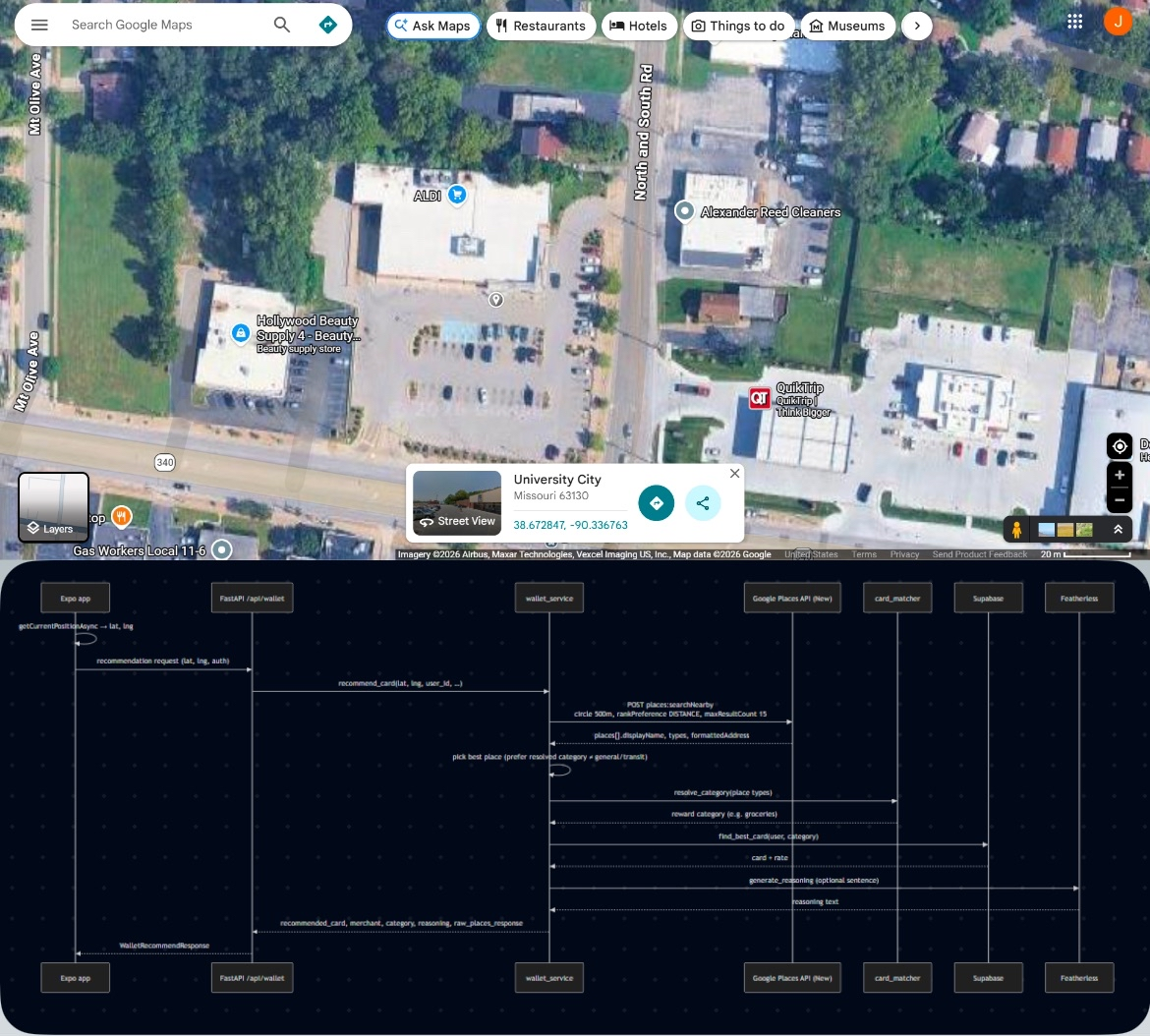
Task: Click the Hollywood Beauty Supply pin
Action: click(x=241, y=333)
